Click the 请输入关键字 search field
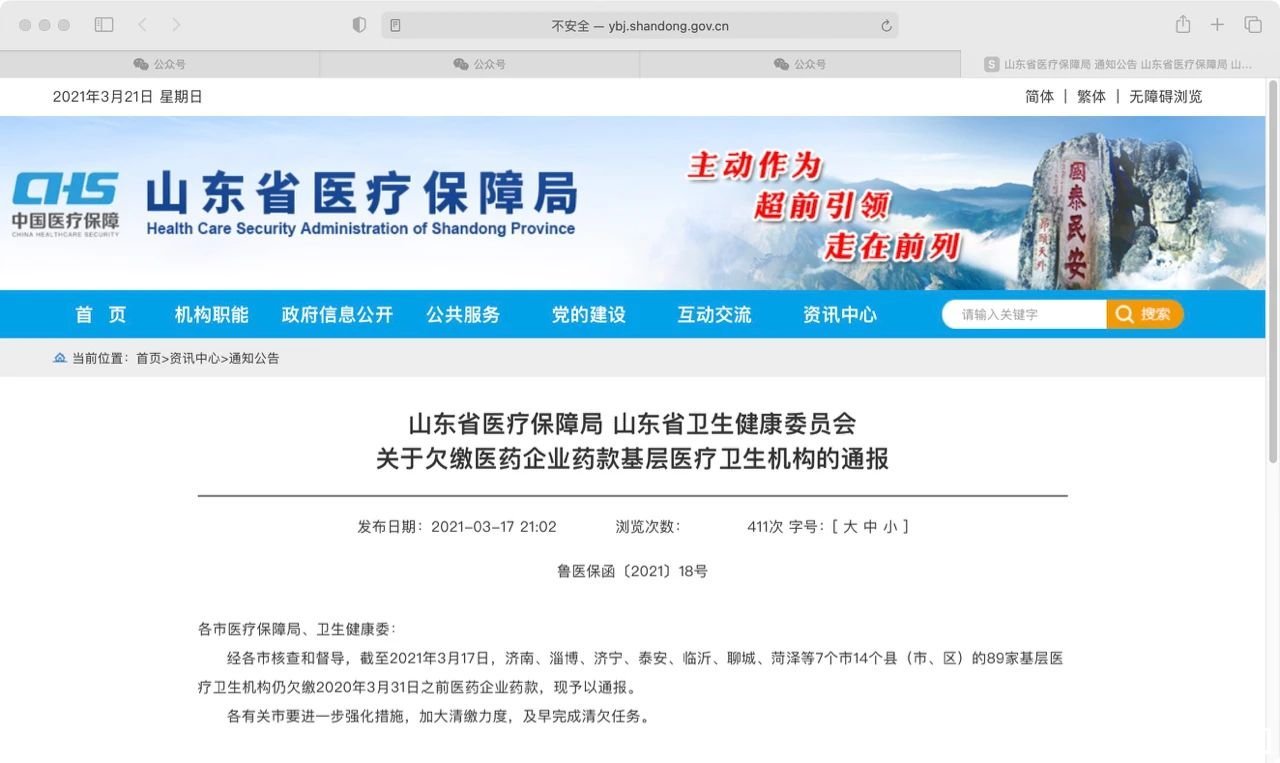 [1025, 314]
